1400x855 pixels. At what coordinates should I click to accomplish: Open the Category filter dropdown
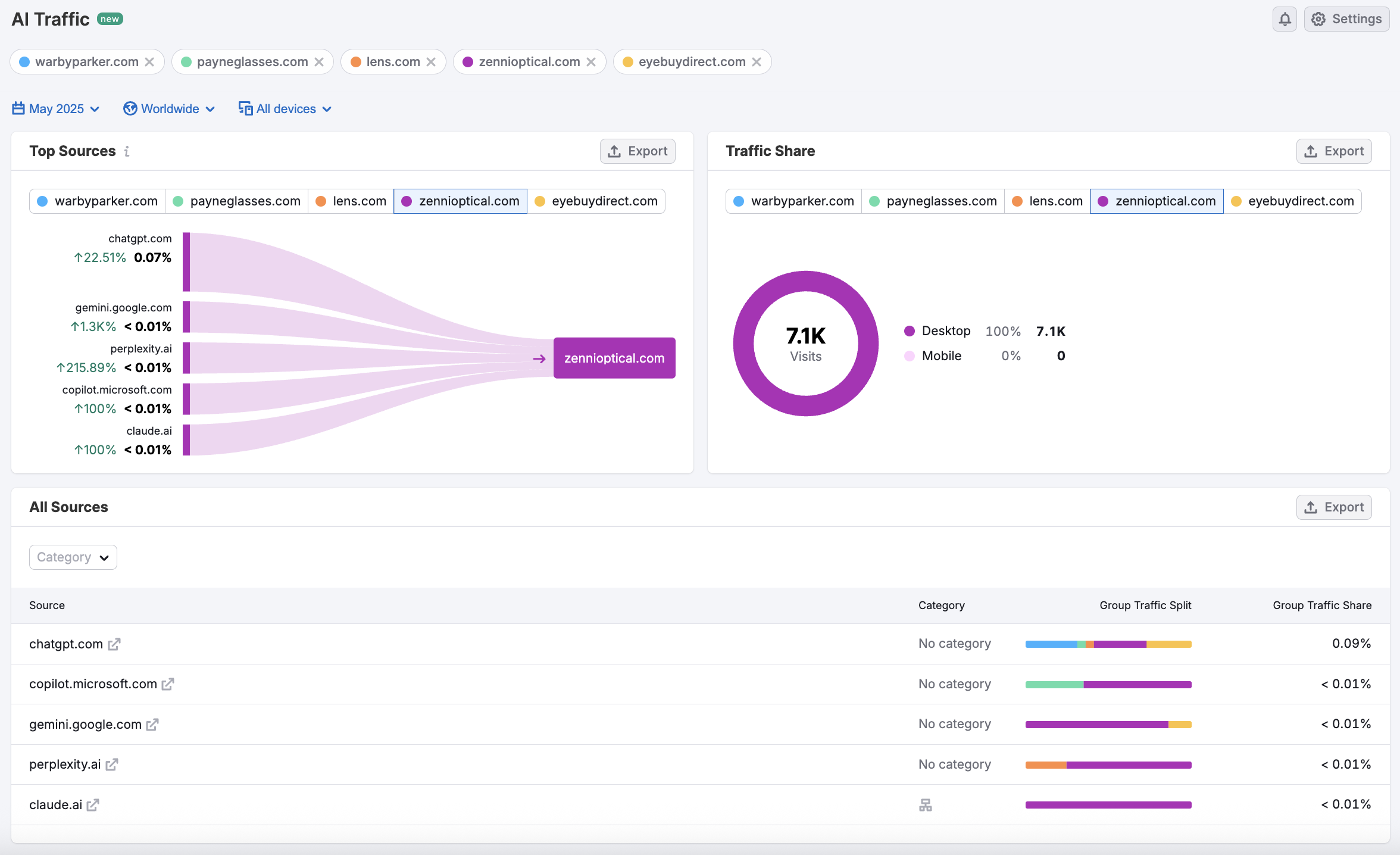pos(73,557)
